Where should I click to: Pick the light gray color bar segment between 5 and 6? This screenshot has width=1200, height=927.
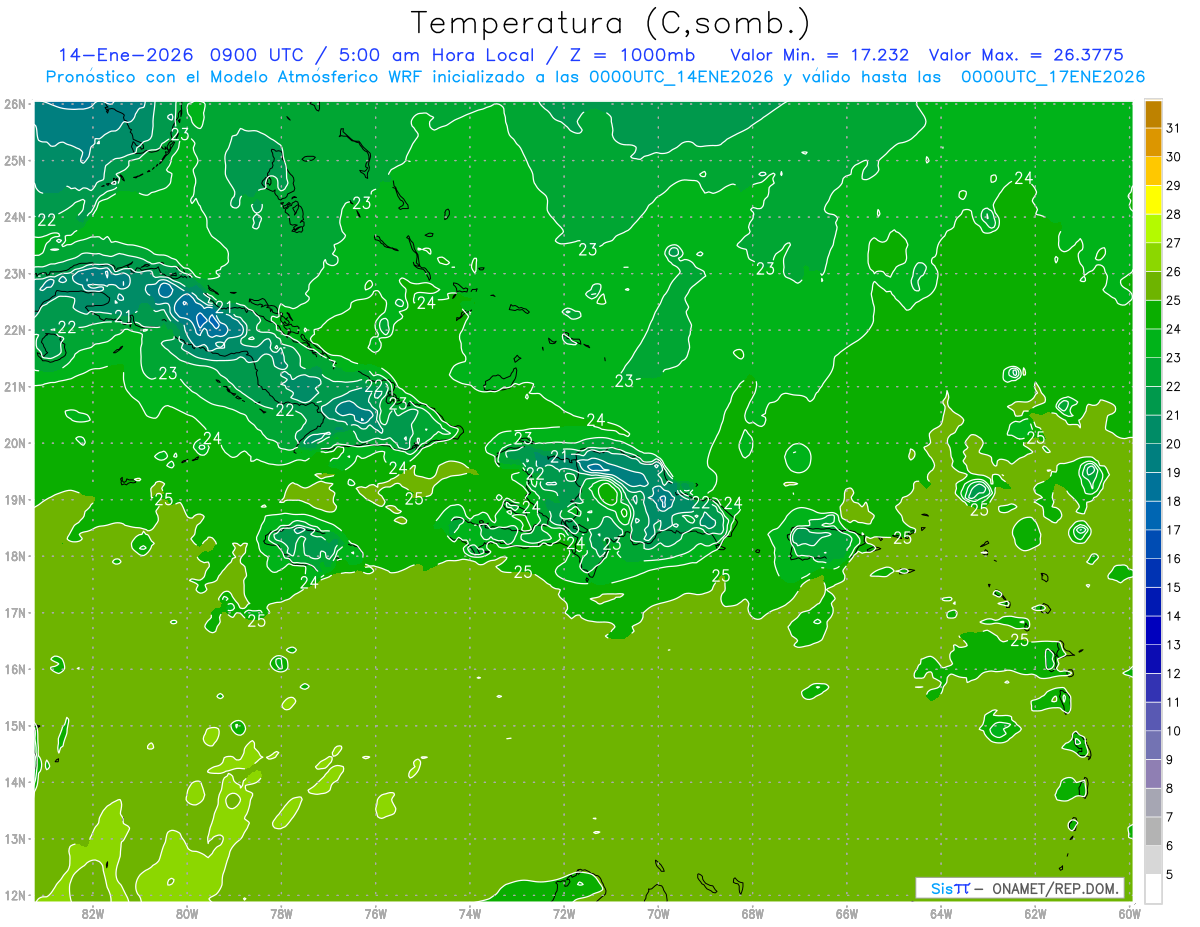coord(1153,859)
